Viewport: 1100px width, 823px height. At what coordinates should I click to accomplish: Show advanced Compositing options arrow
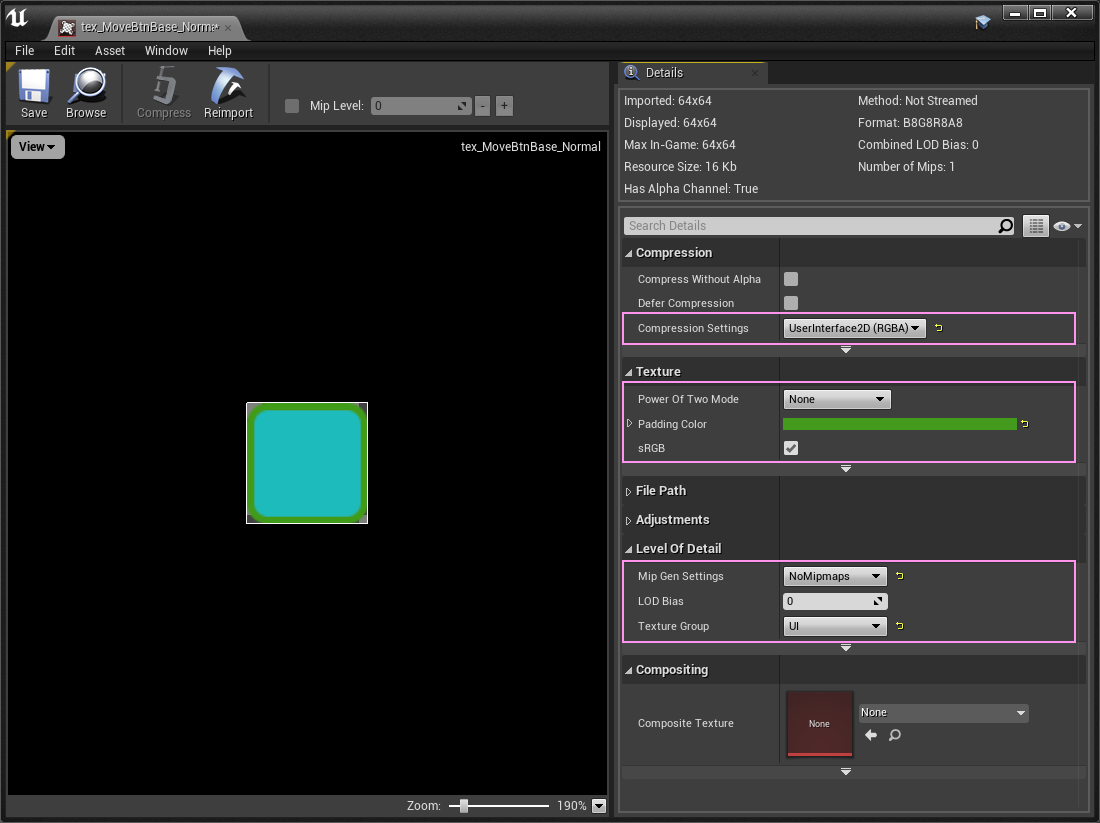tap(846, 772)
